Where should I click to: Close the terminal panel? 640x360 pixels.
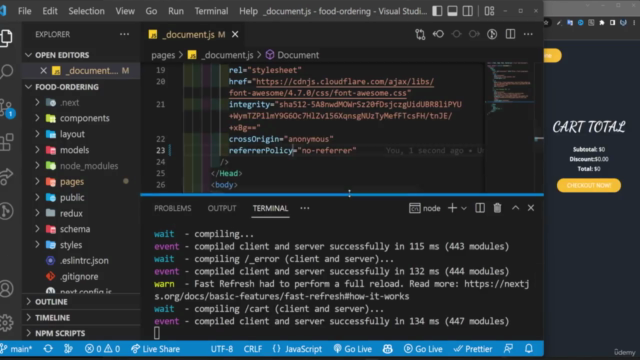coord(531,208)
